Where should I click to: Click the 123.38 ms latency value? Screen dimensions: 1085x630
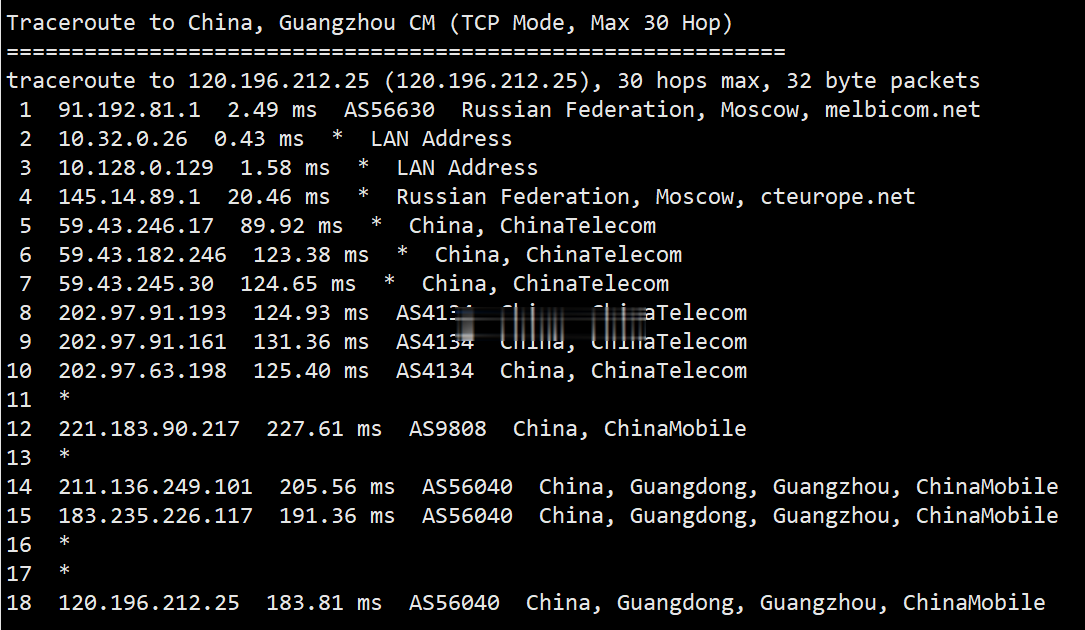pos(311,255)
